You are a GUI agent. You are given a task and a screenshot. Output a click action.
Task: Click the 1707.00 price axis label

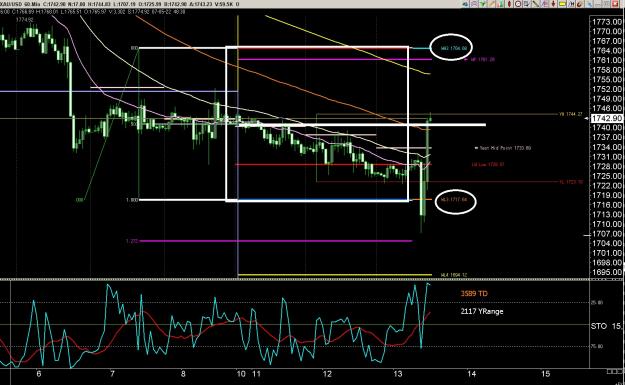coord(607,234)
